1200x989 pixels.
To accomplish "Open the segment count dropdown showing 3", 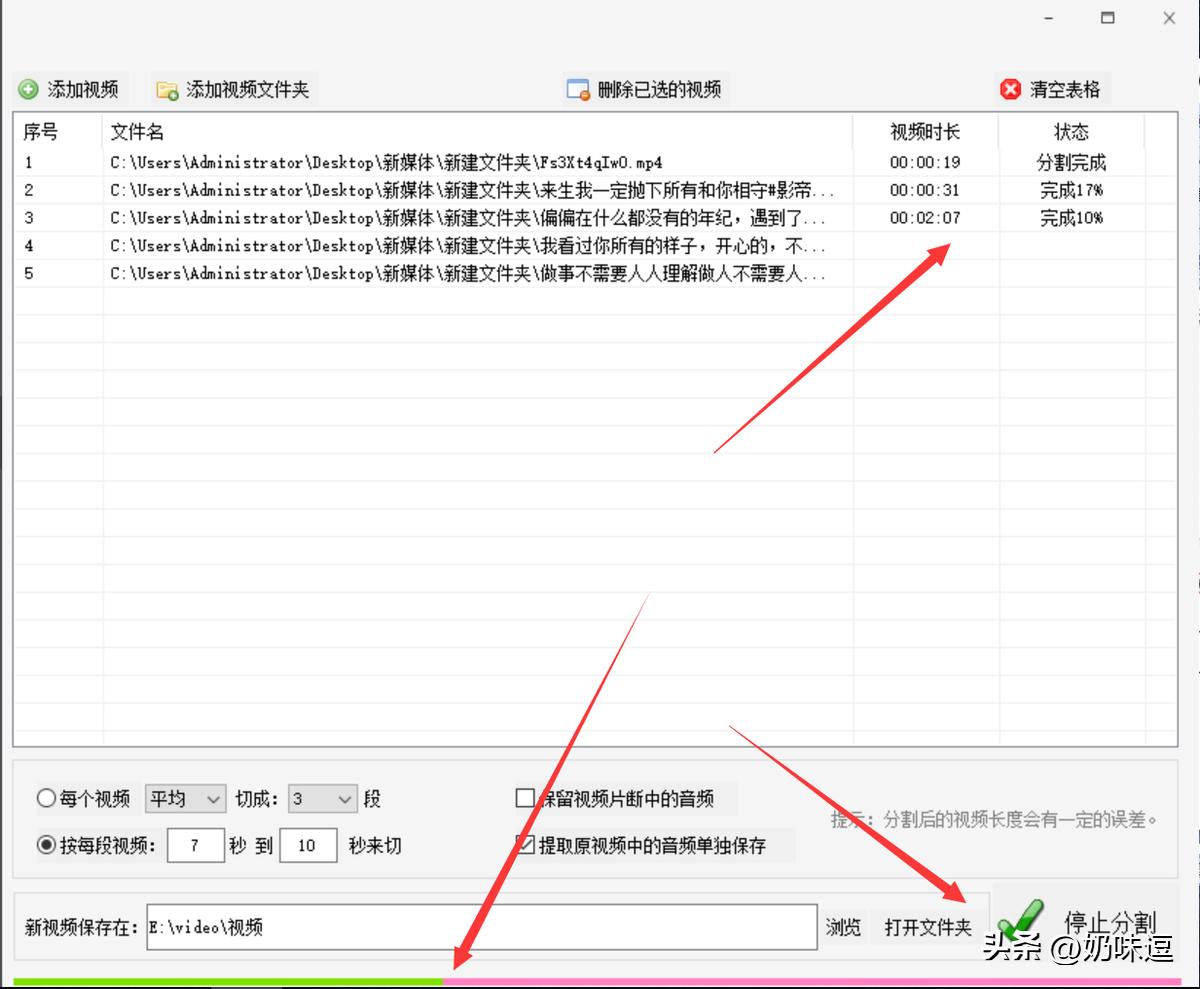I will [320, 798].
